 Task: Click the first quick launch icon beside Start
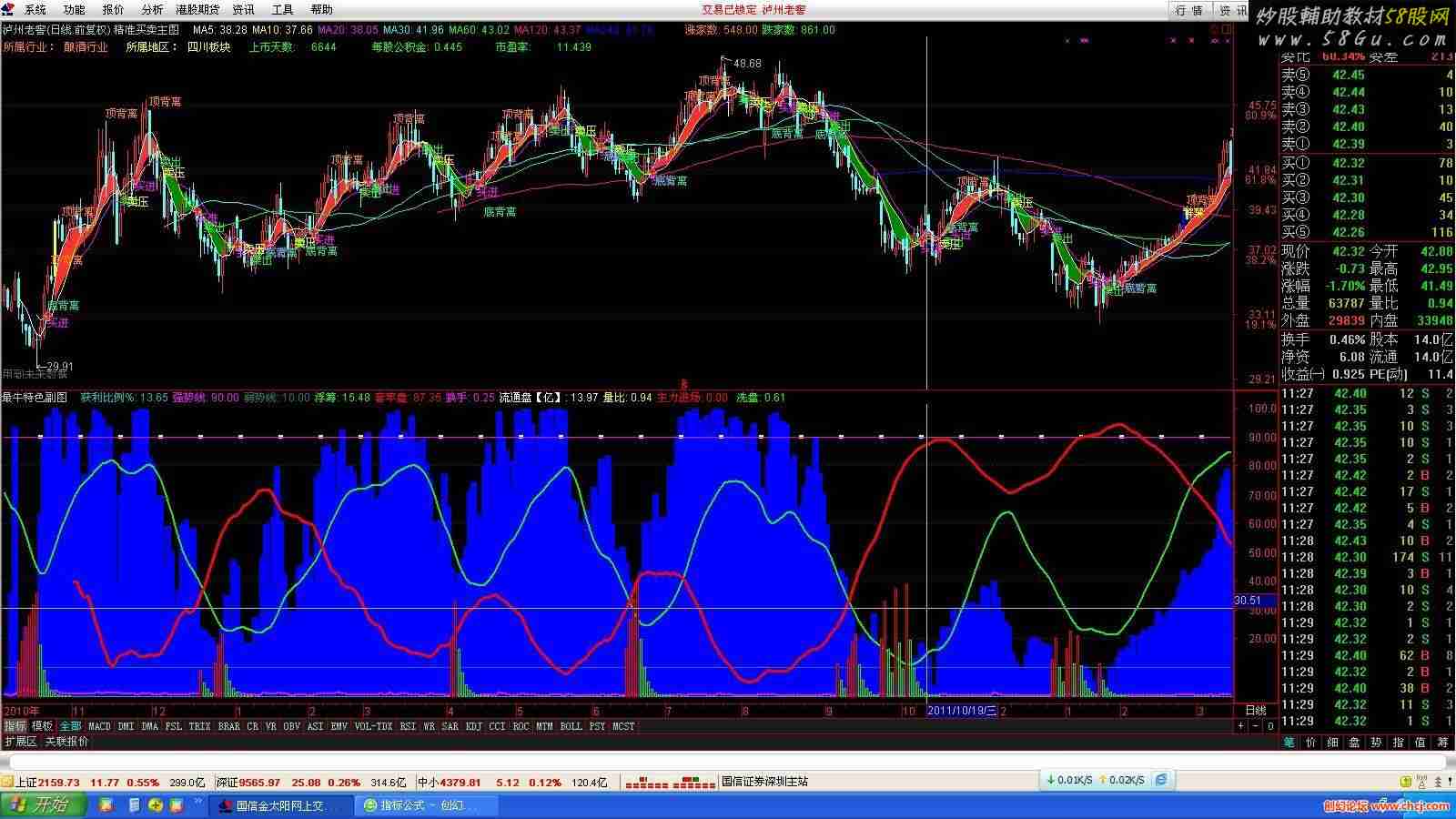(106, 805)
